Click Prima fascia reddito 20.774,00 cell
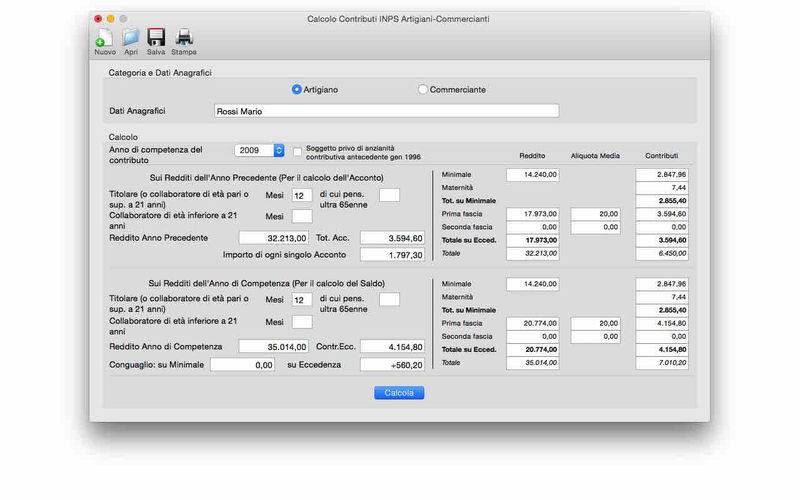 (533, 323)
